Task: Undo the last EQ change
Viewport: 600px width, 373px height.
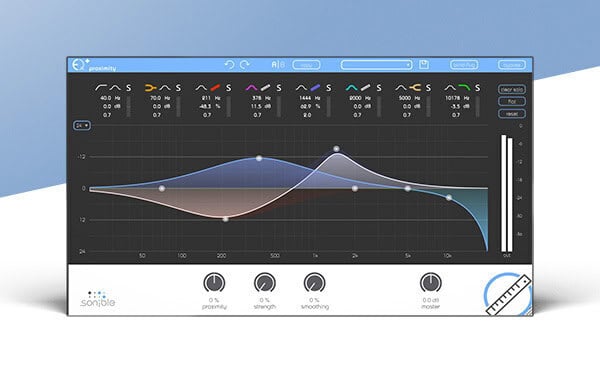Action: 229,65
